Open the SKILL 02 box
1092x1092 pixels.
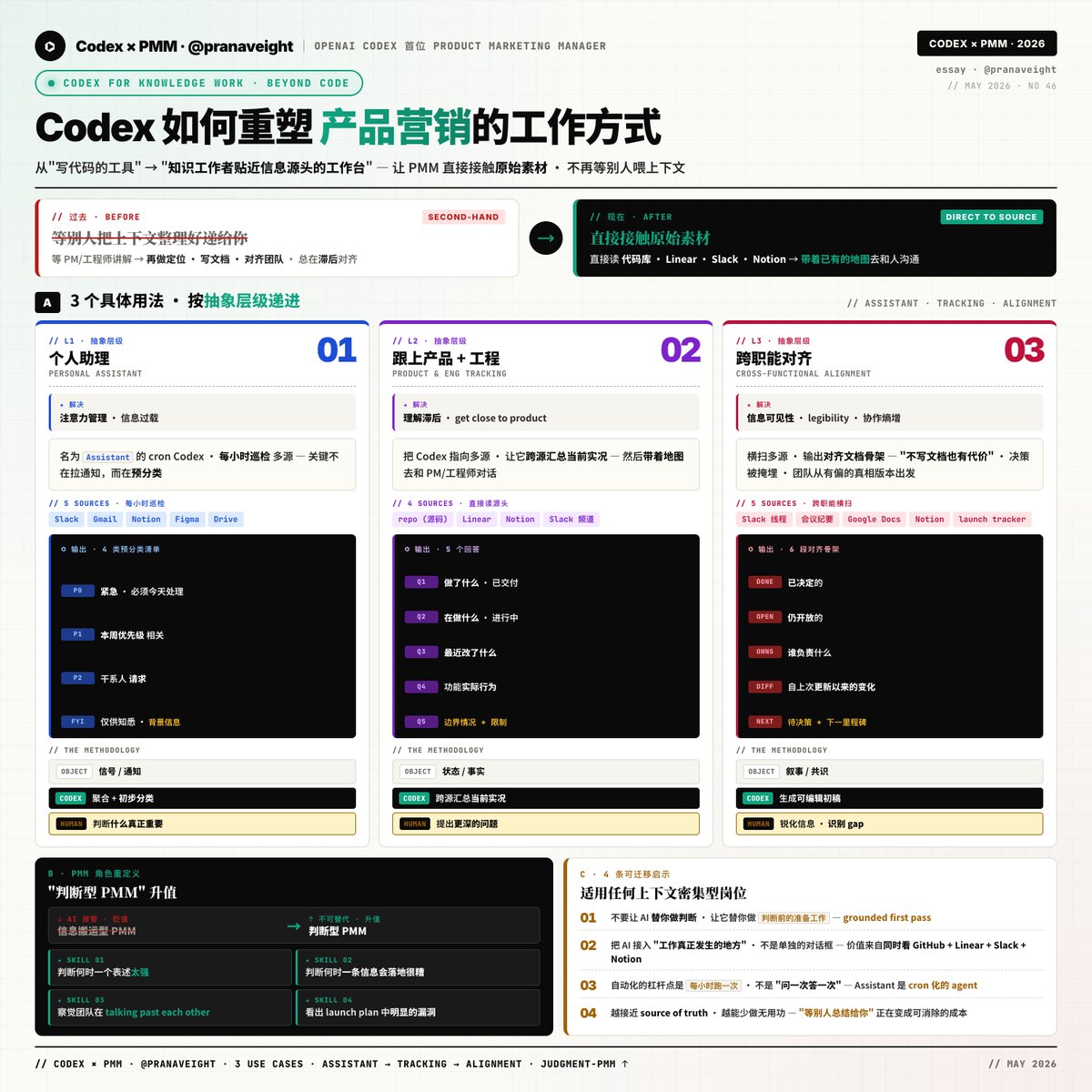tap(418, 967)
